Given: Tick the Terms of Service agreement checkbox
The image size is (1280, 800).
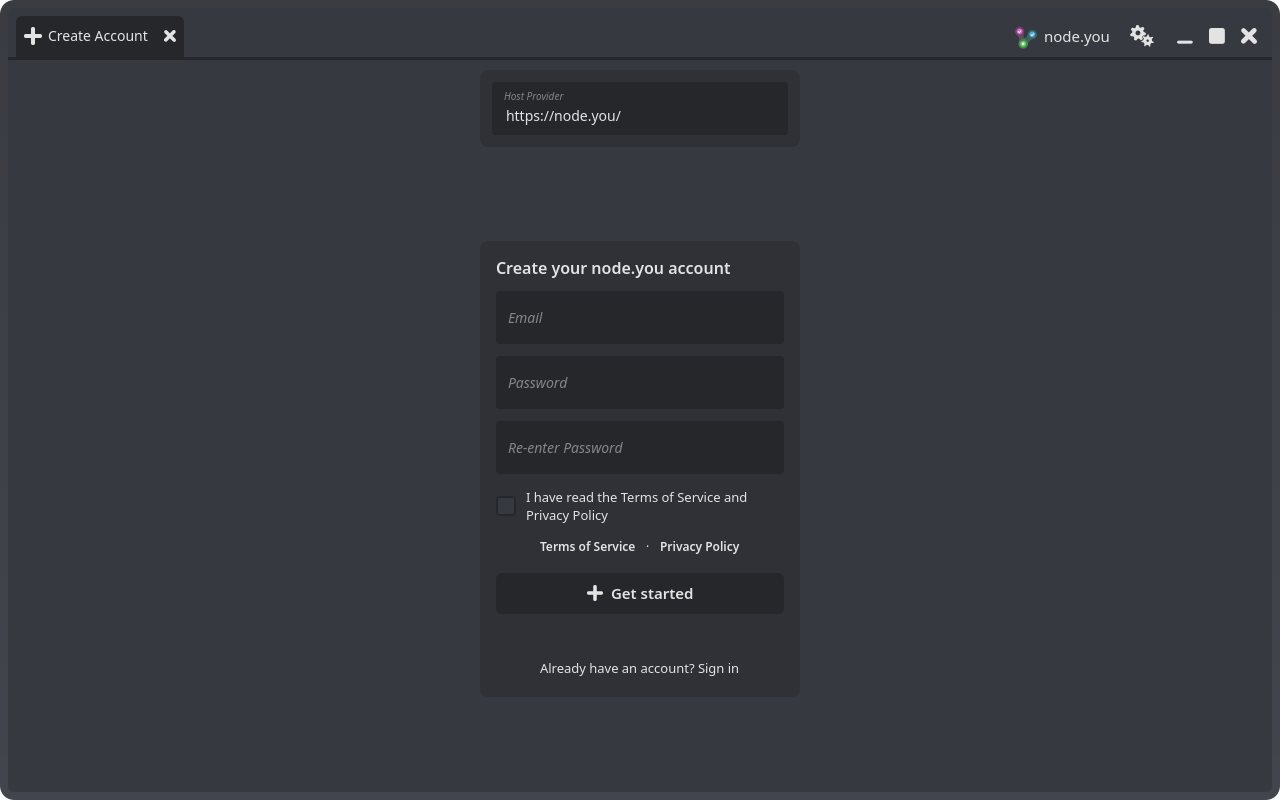Looking at the screenshot, I should click(506, 506).
